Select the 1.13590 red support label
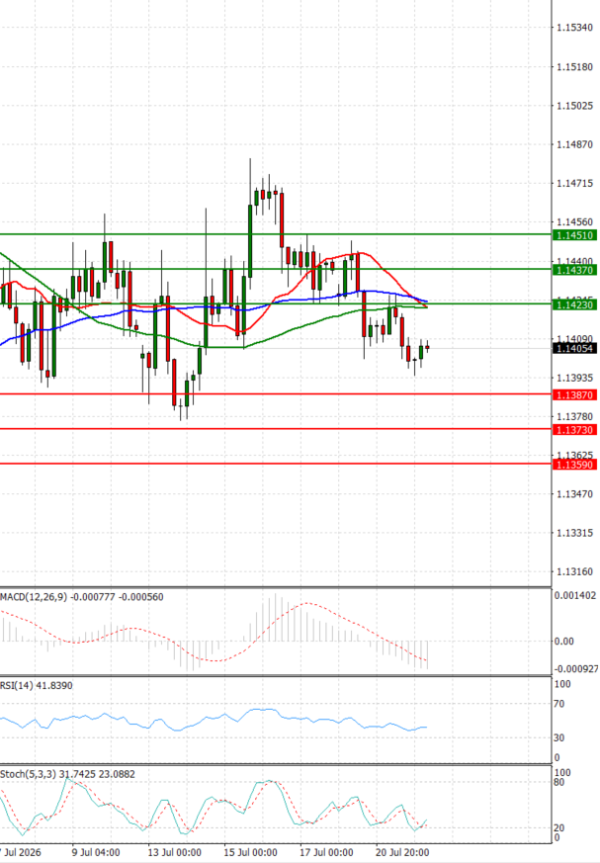This screenshot has width=600, height=863. tap(575, 465)
